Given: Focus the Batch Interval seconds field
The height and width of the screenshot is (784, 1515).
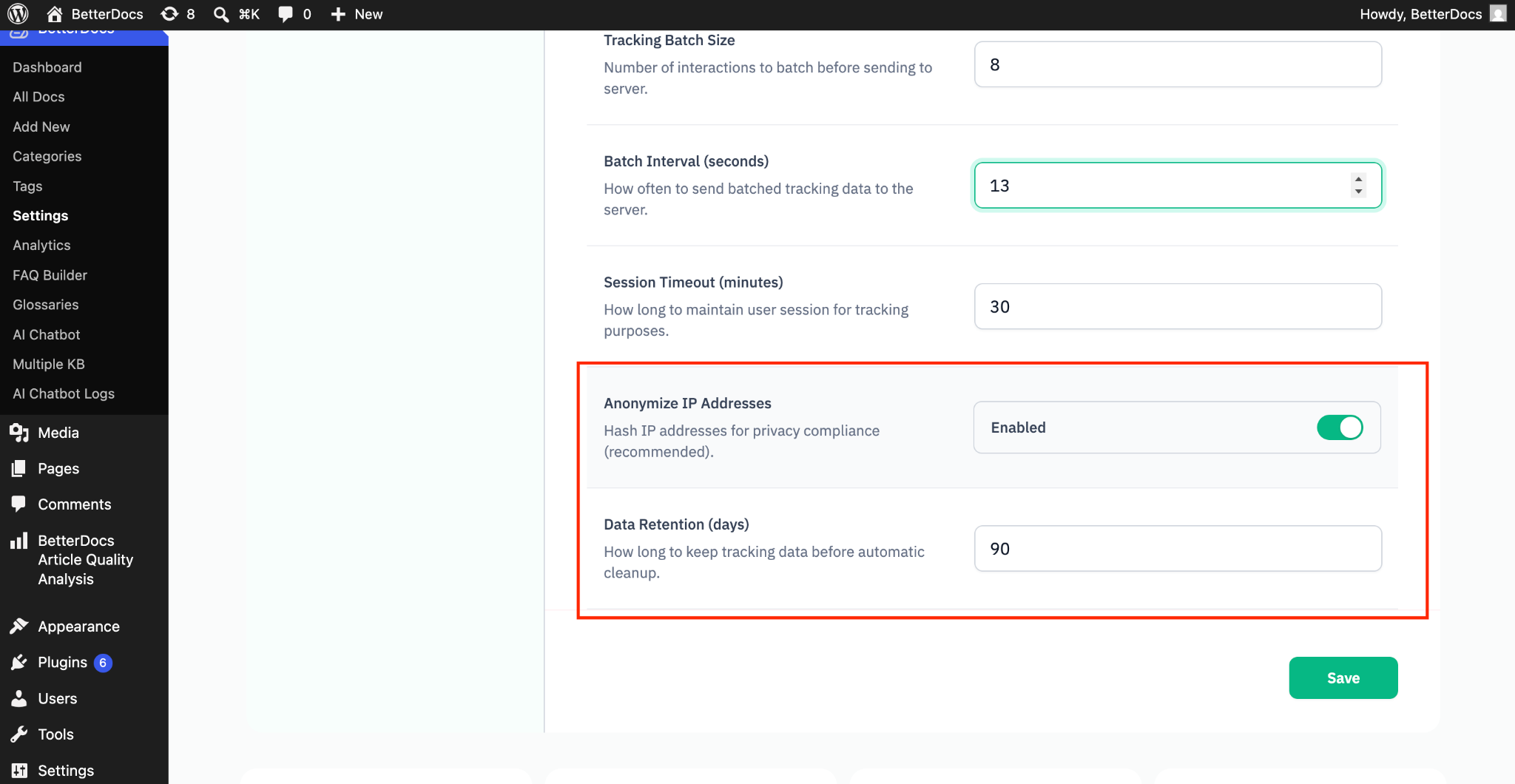Looking at the screenshot, I should 1178,185.
